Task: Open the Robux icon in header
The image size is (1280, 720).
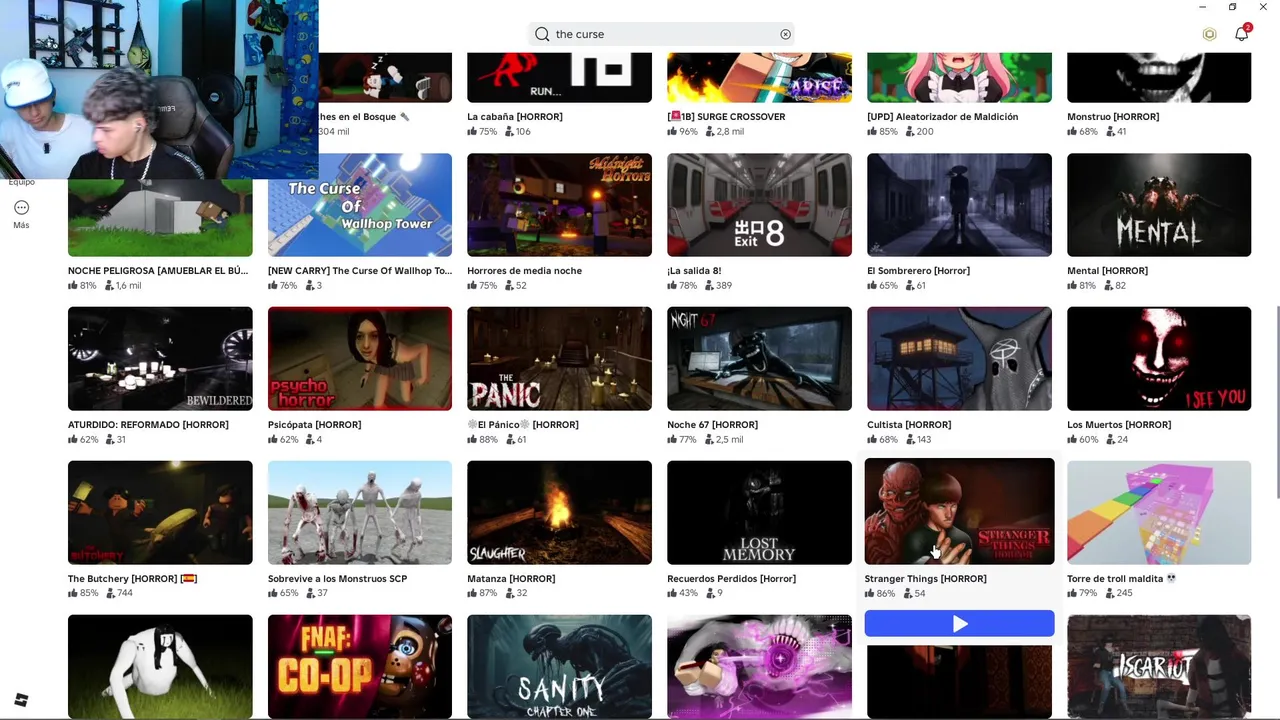Action: (x=1209, y=34)
